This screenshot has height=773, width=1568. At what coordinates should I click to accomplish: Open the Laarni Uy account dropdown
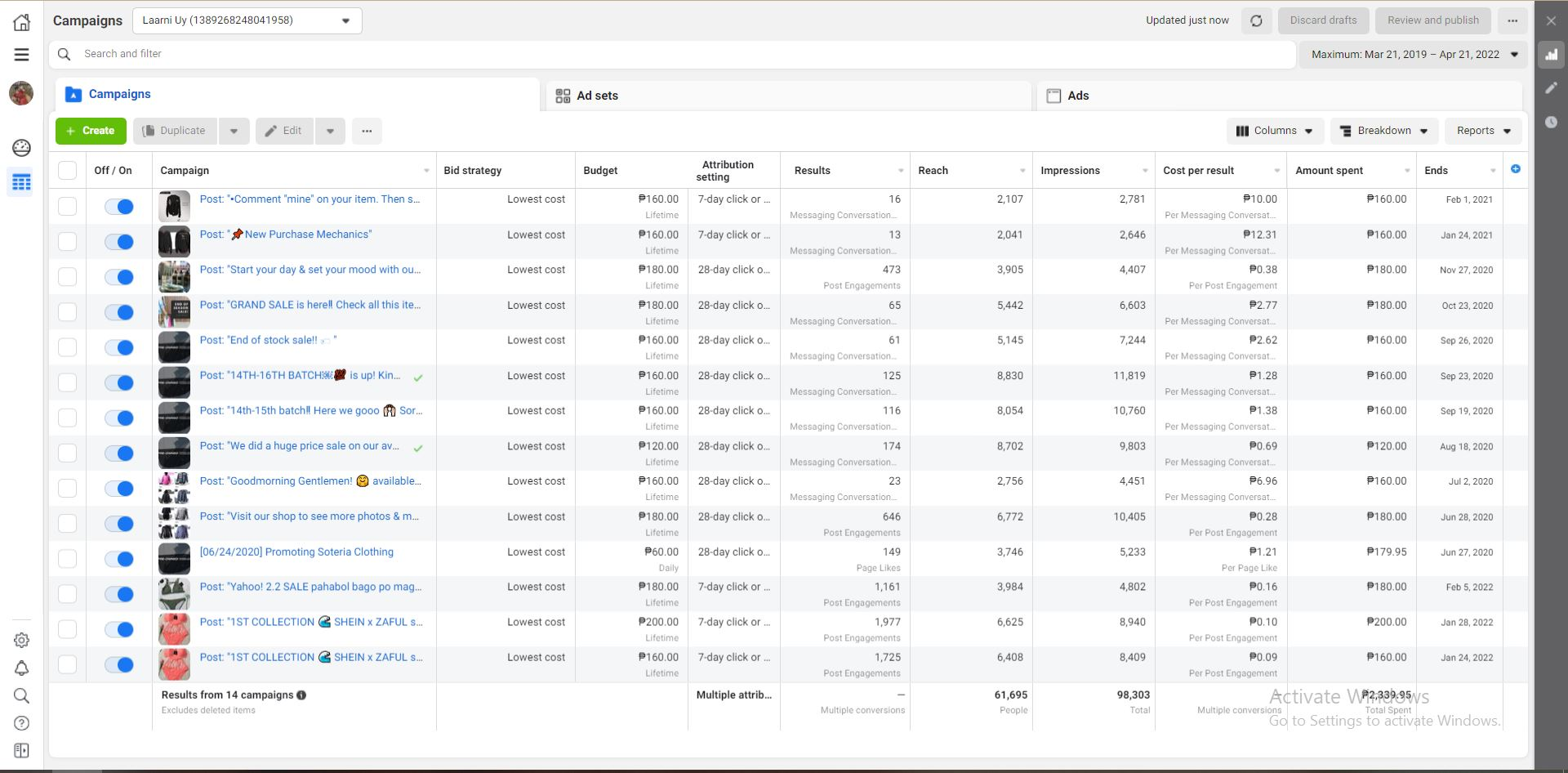point(247,20)
